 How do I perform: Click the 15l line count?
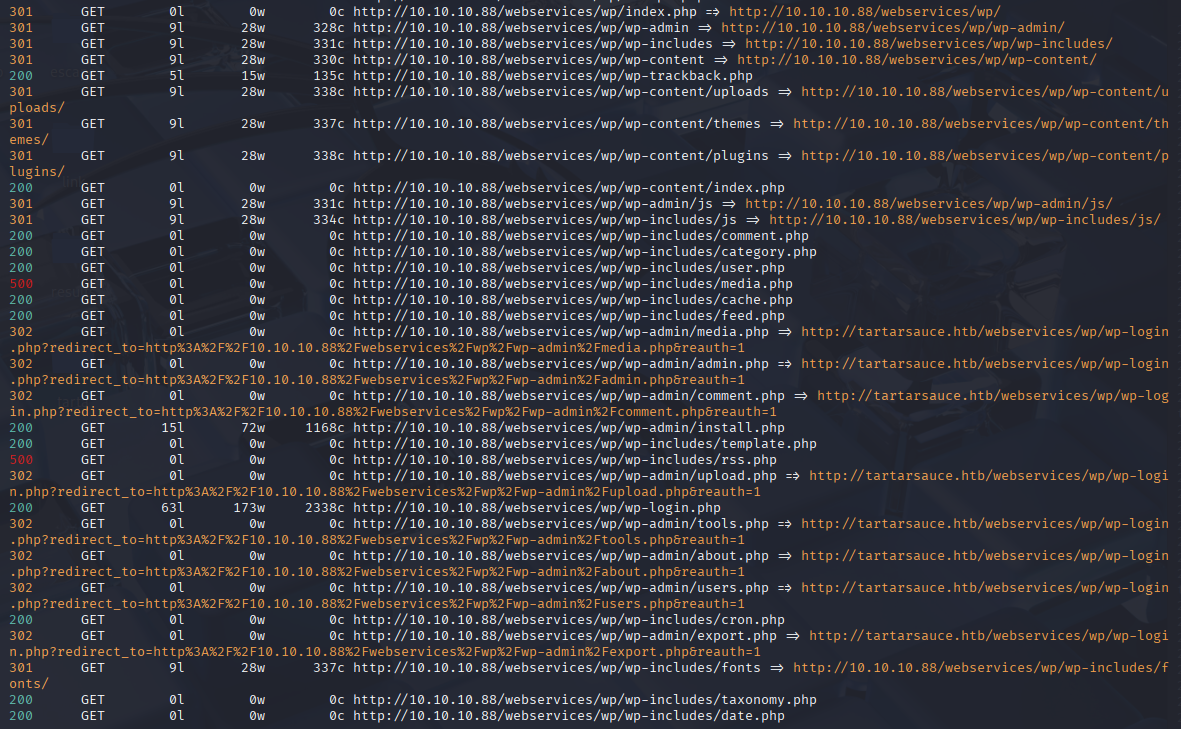(x=172, y=428)
